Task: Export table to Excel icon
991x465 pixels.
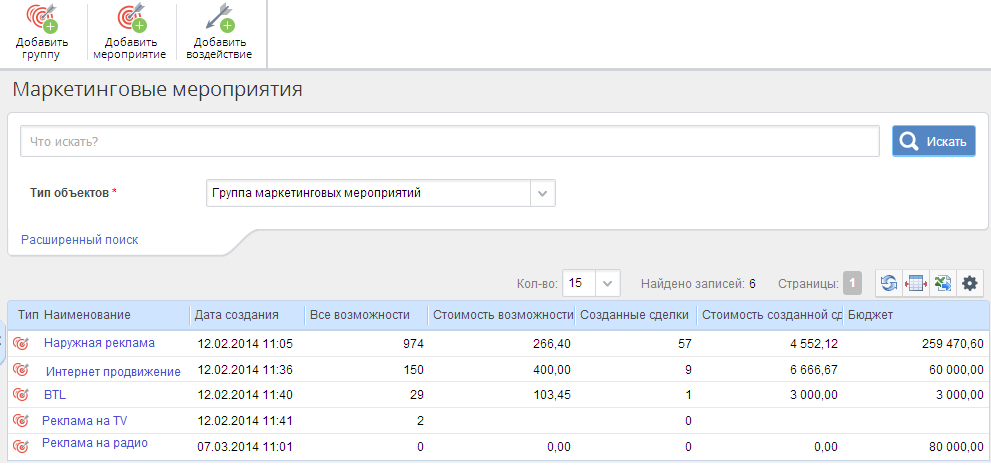Action: [x=943, y=284]
